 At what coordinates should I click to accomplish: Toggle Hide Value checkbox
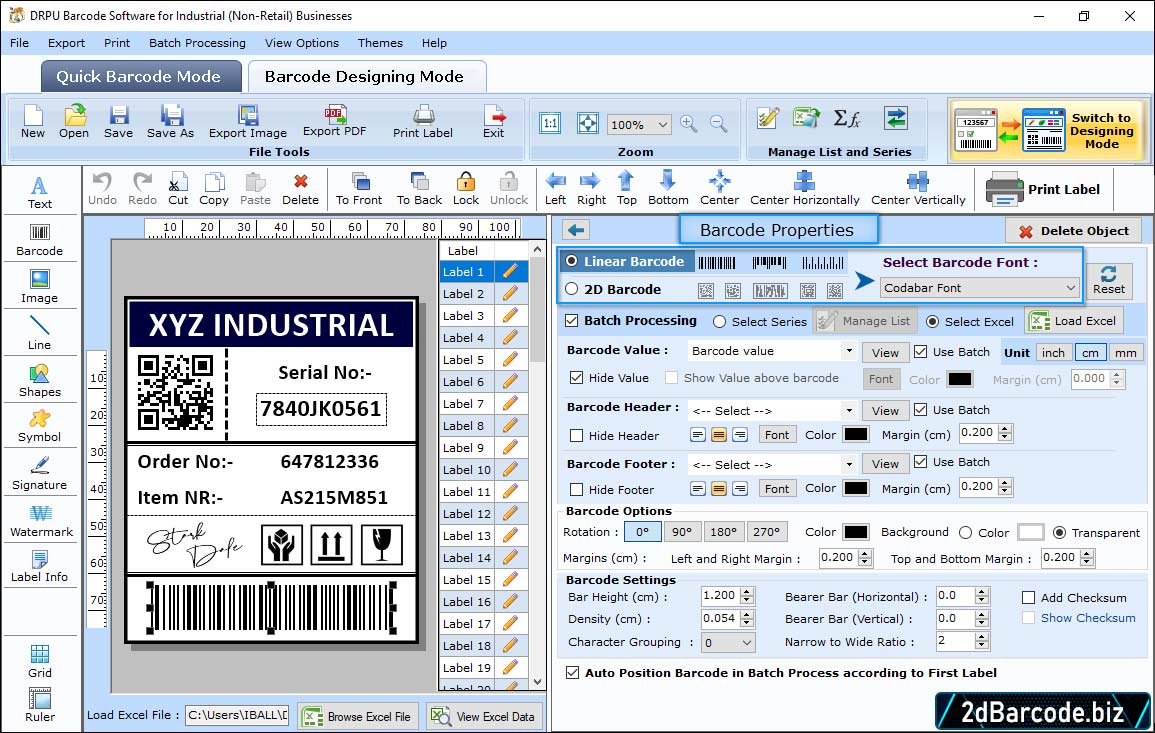click(577, 378)
